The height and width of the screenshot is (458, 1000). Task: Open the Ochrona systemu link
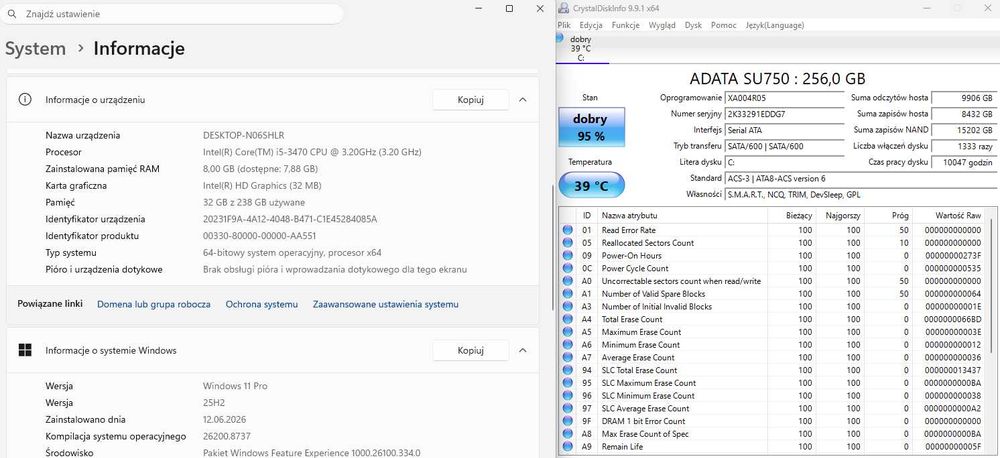click(261, 304)
